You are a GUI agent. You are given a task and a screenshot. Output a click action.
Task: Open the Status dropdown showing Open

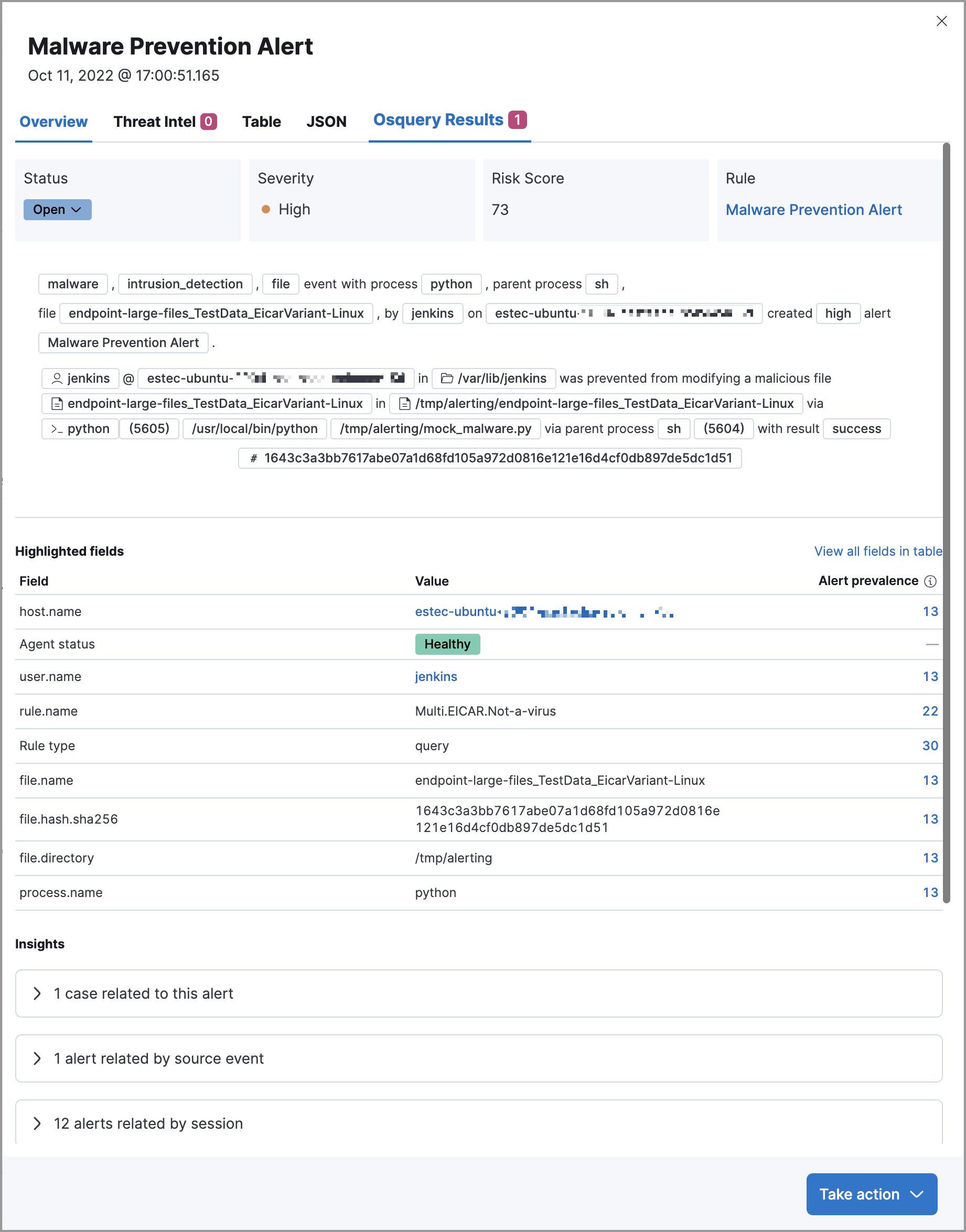57,209
